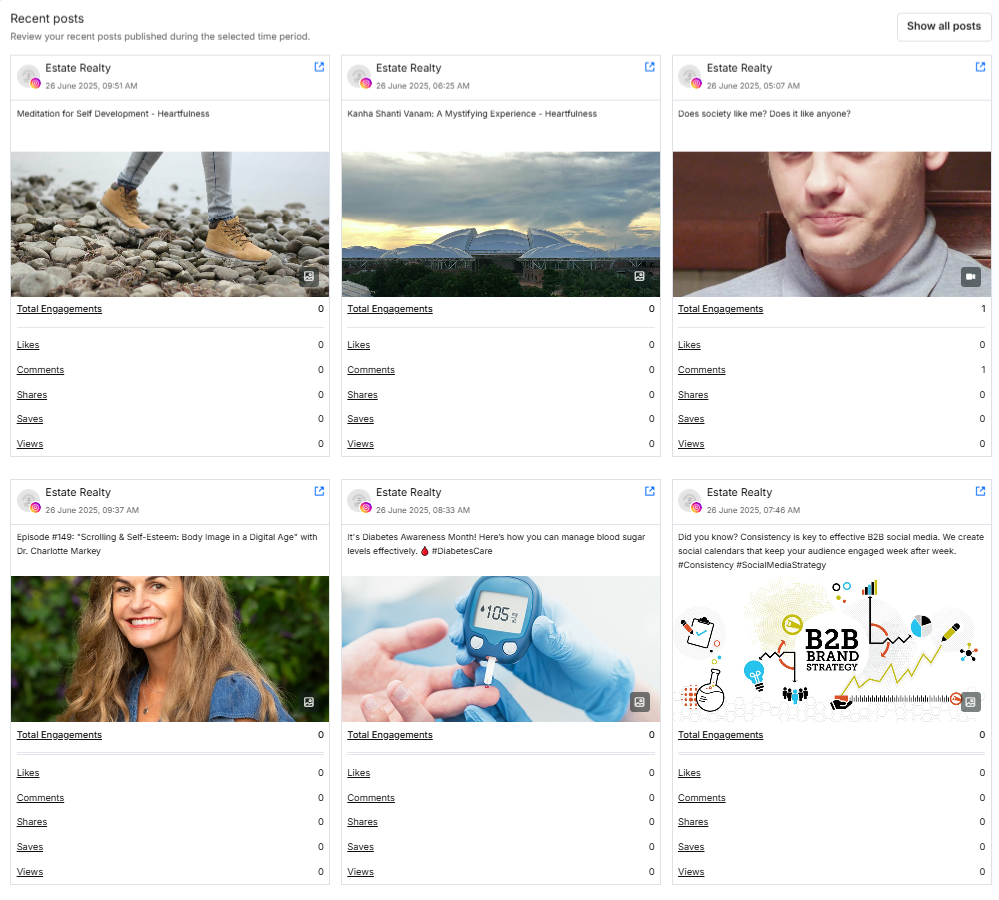The height and width of the screenshot is (900, 999).
Task: Open Comments metric on Diabetes Awareness post
Action: click(371, 797)
